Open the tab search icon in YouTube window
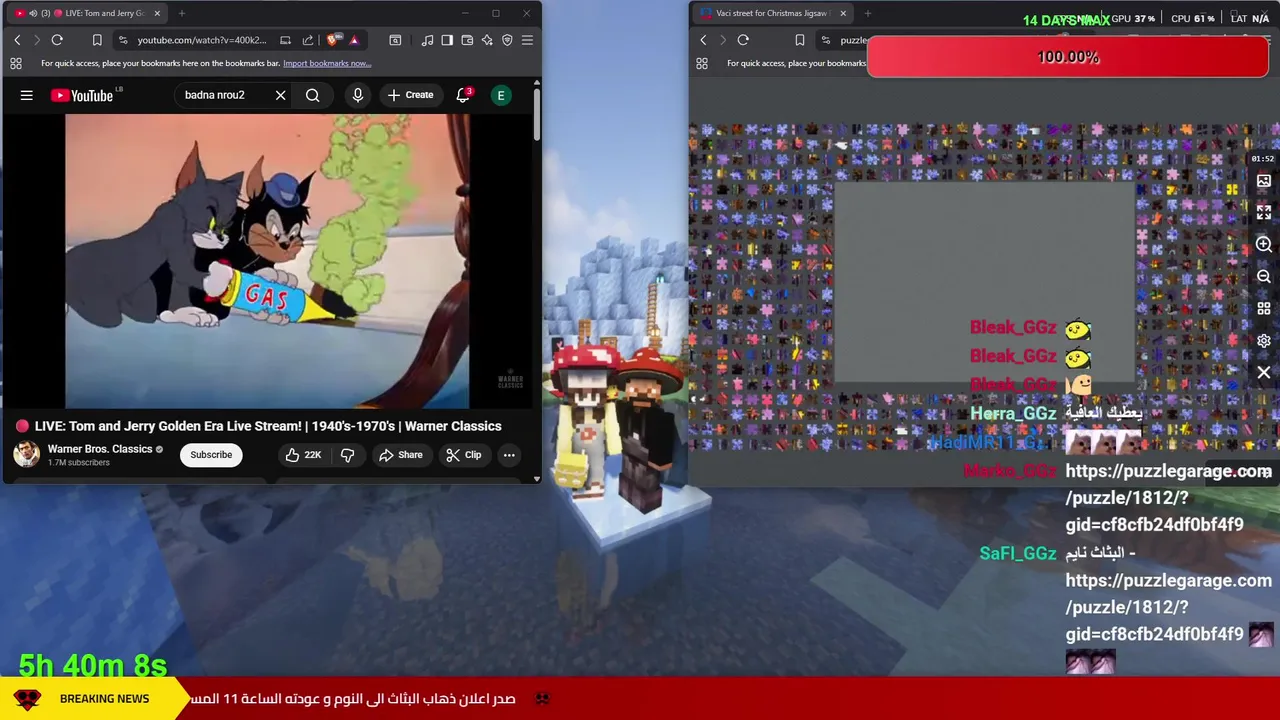This screenshot has width=1280, height=720. point(395,40)
